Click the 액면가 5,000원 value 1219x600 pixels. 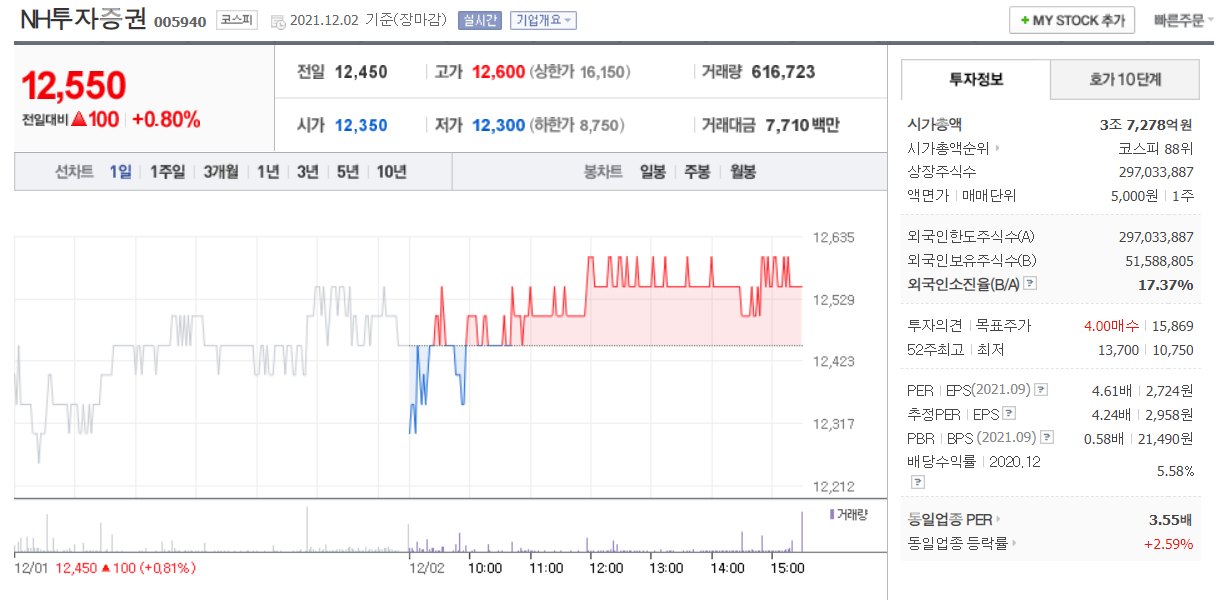(x=1133, y=196)
